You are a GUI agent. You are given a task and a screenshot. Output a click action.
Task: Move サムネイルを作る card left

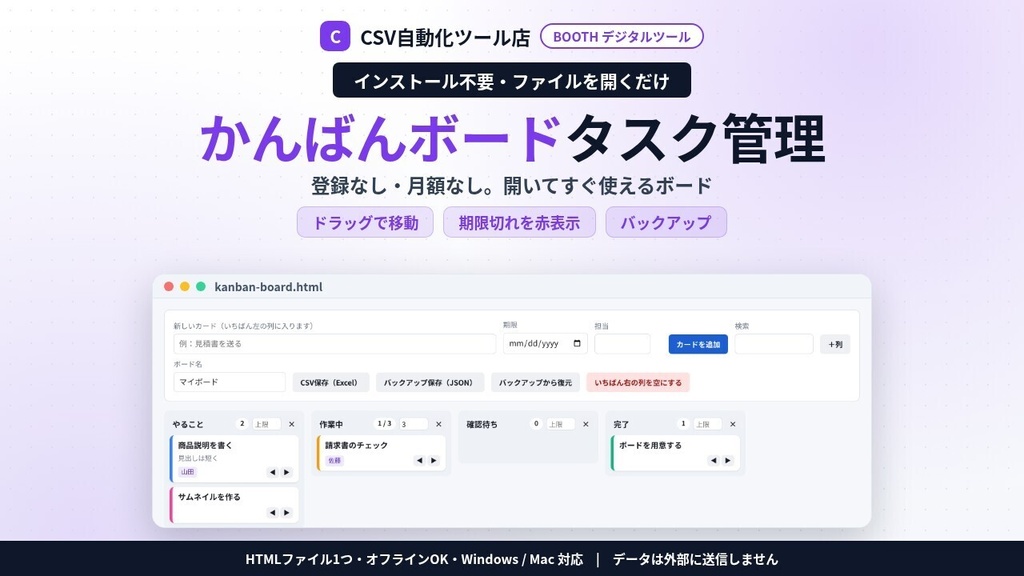pyautogui.click(x=272, y=513)
